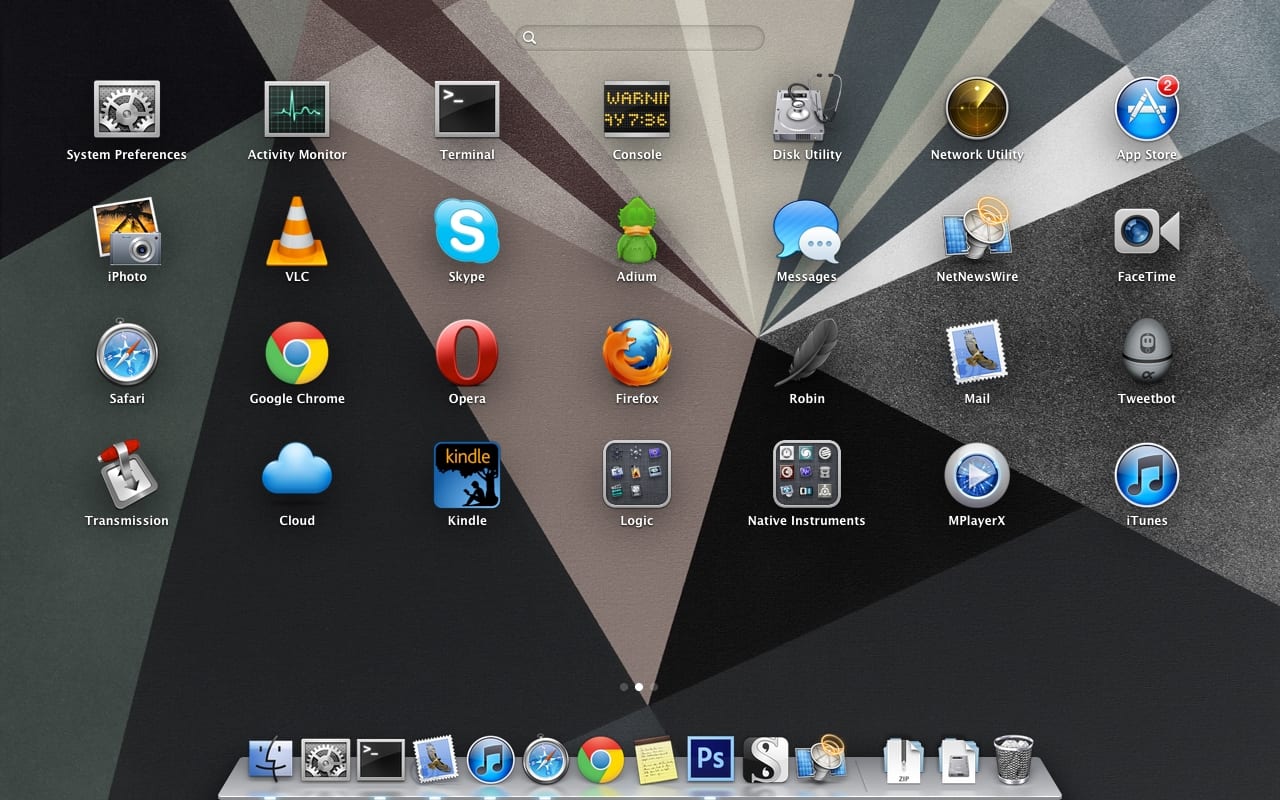Open the Adium messenger app
This screenshot has width=1280, height=800.
(637, 231)
